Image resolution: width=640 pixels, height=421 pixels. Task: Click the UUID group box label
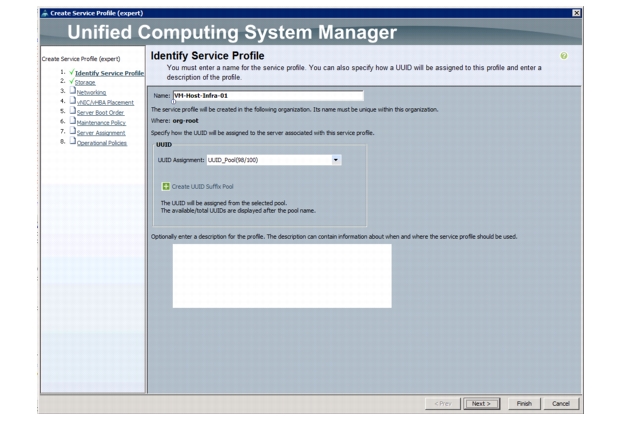(164, 145)
